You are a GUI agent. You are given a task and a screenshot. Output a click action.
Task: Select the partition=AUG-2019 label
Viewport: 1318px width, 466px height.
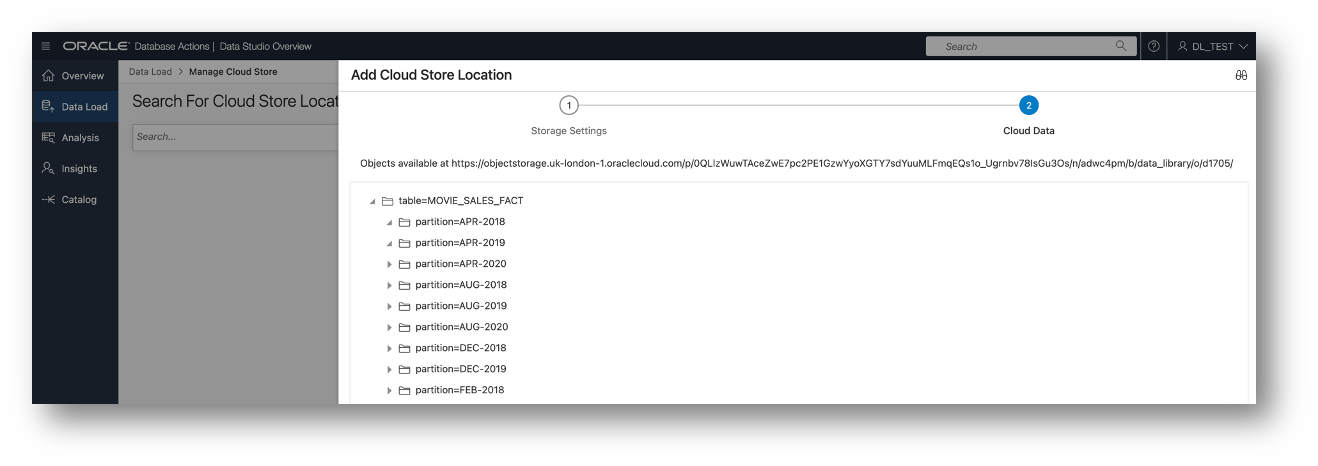pyautogui.click(x=461, y=306)
